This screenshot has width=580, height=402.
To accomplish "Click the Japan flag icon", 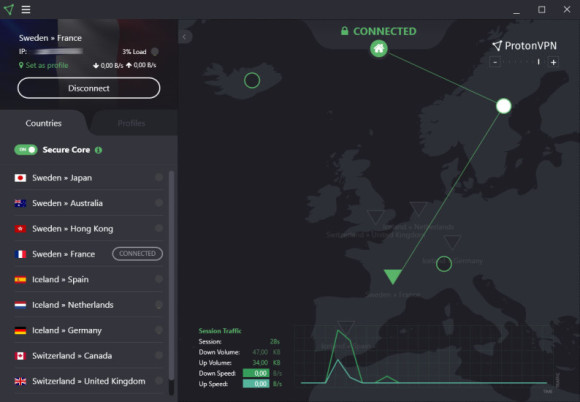I will click(20, 178).
